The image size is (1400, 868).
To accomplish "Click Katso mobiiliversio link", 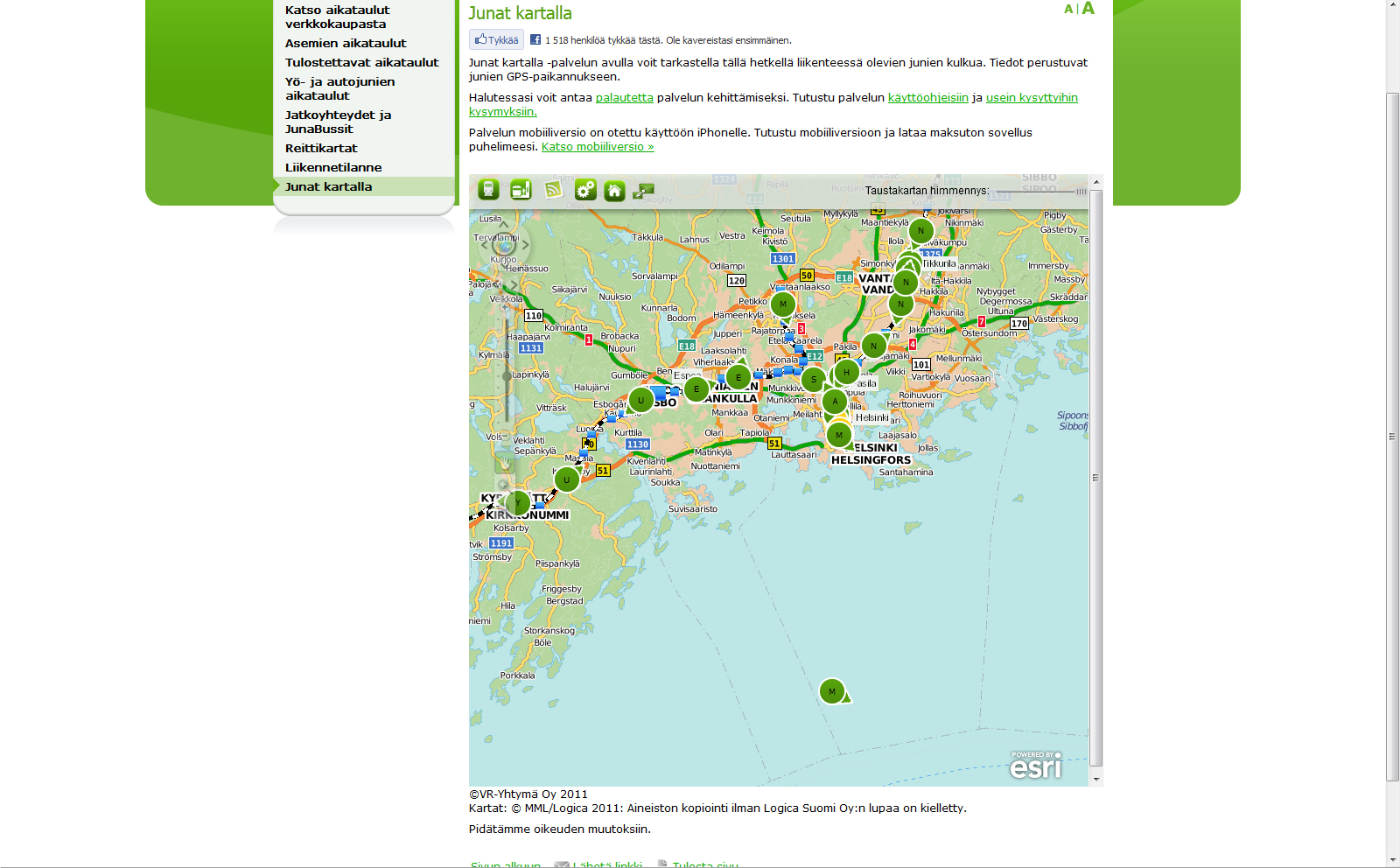I will [x=598, y=146].
